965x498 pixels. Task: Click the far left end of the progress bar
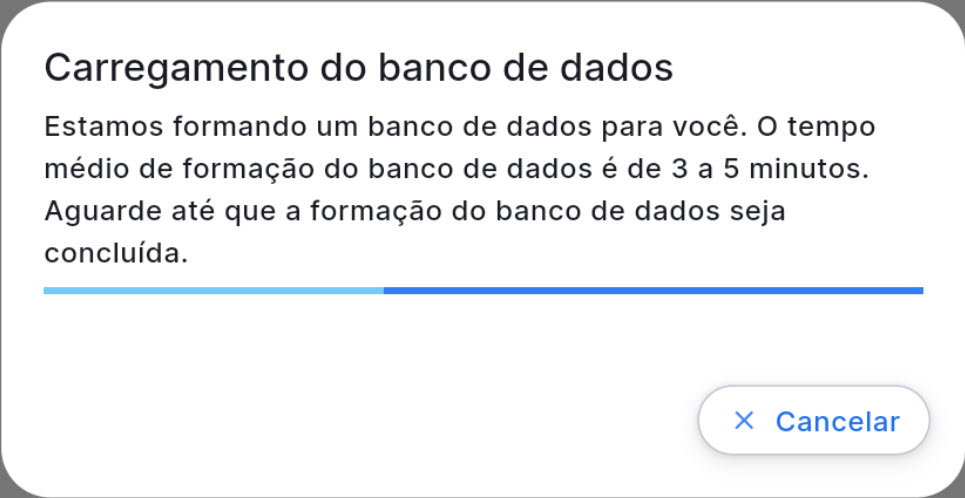48,291
